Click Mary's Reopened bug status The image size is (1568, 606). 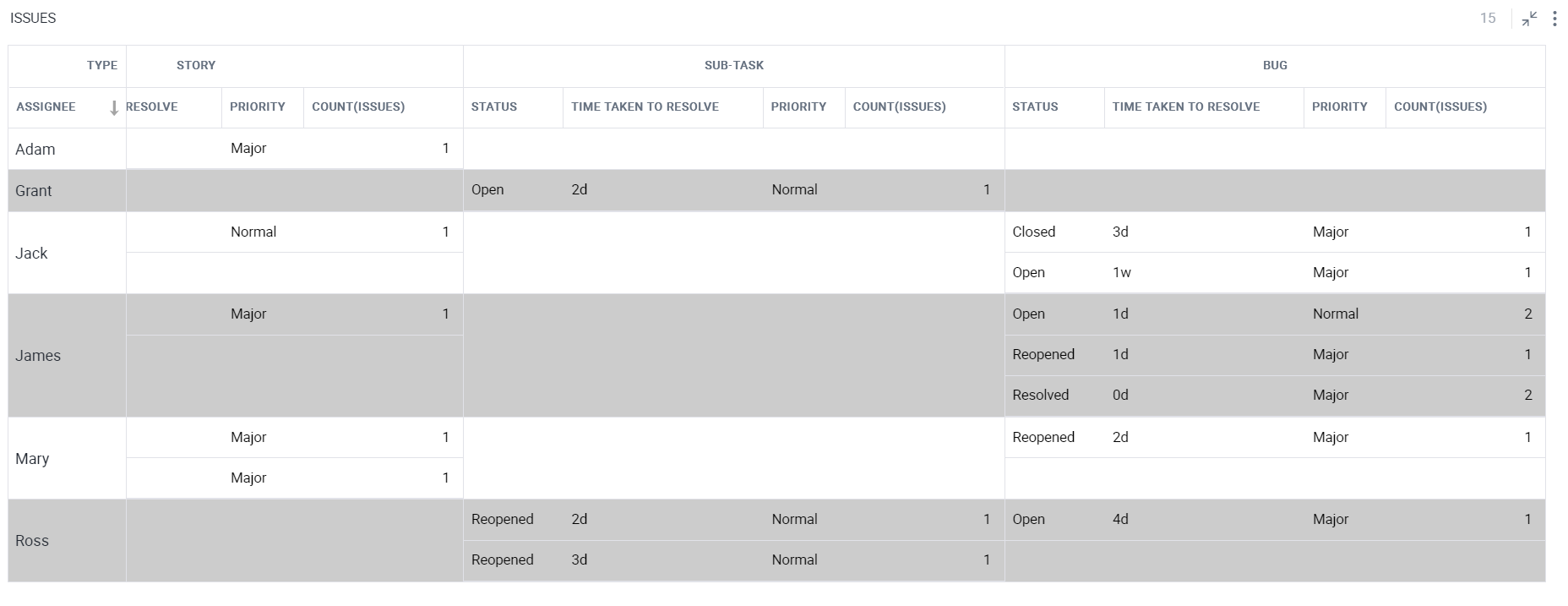click(1043, 437)
